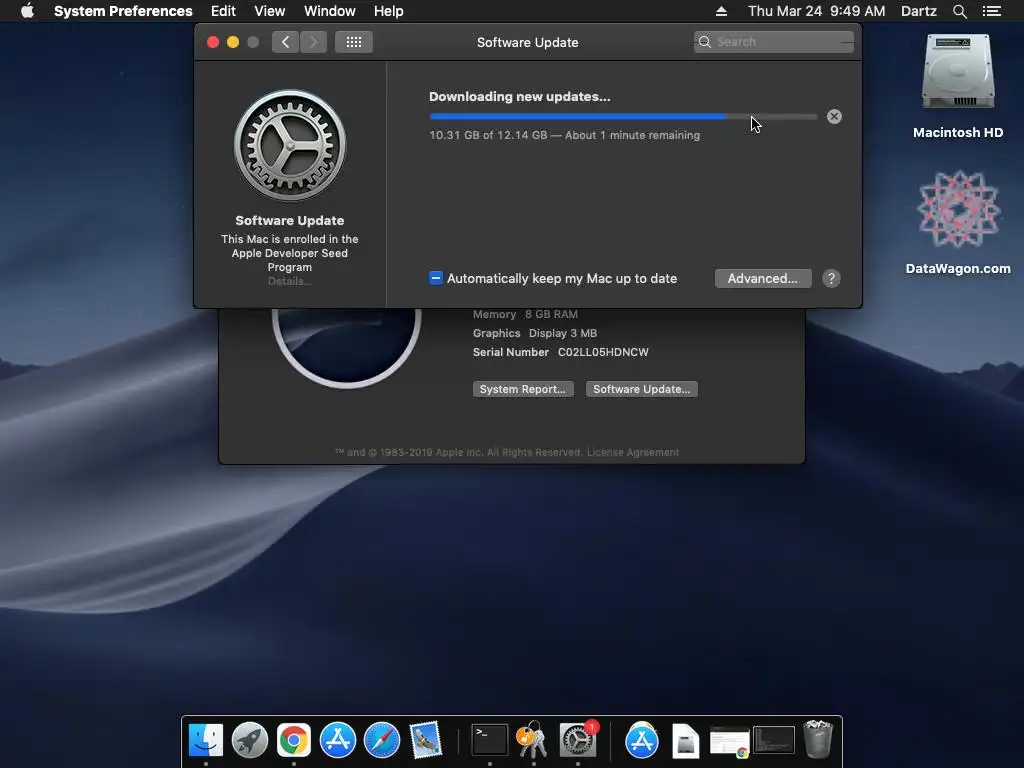Toggle Automatically keep my Mac up to date
The image size is (1024, 768).
click(436, 278)
